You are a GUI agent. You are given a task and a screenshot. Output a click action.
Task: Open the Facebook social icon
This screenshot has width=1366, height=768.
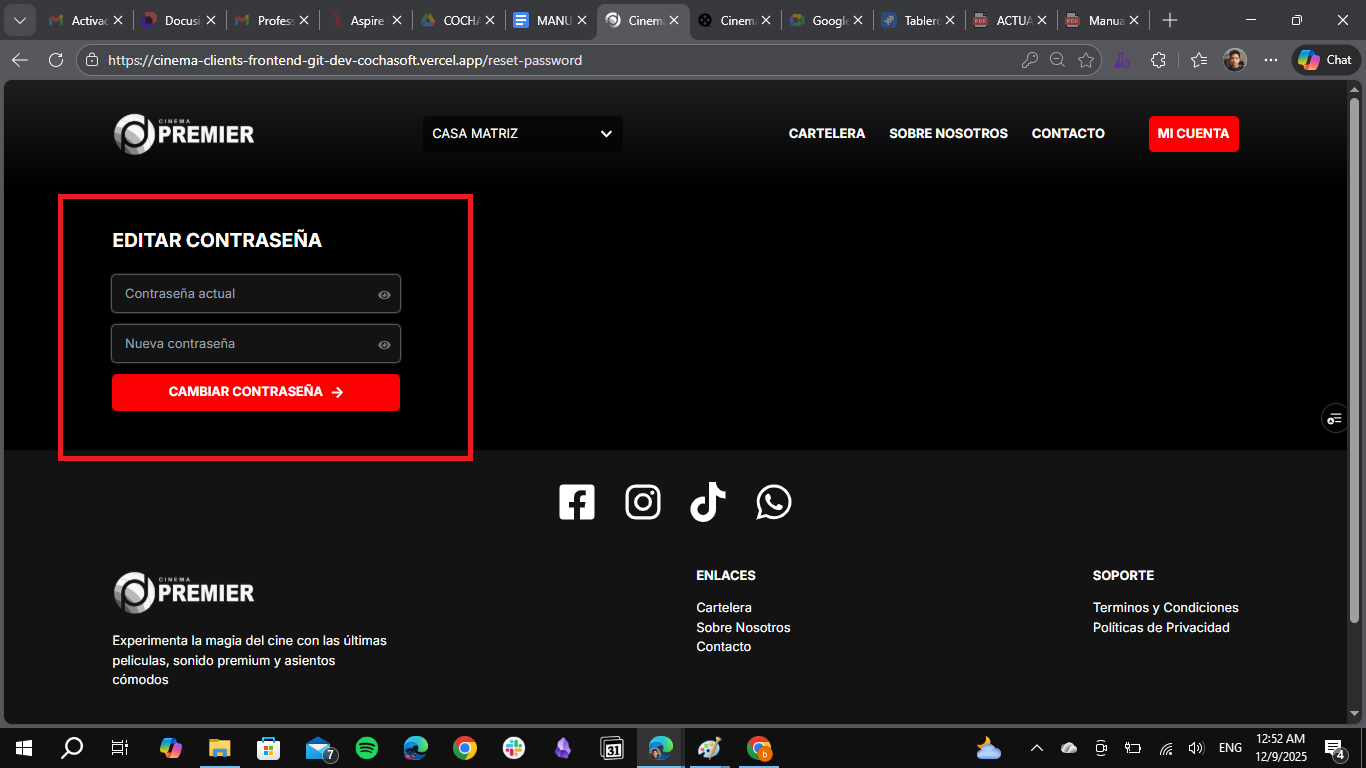pyautogui.click(x=577, y=502)
